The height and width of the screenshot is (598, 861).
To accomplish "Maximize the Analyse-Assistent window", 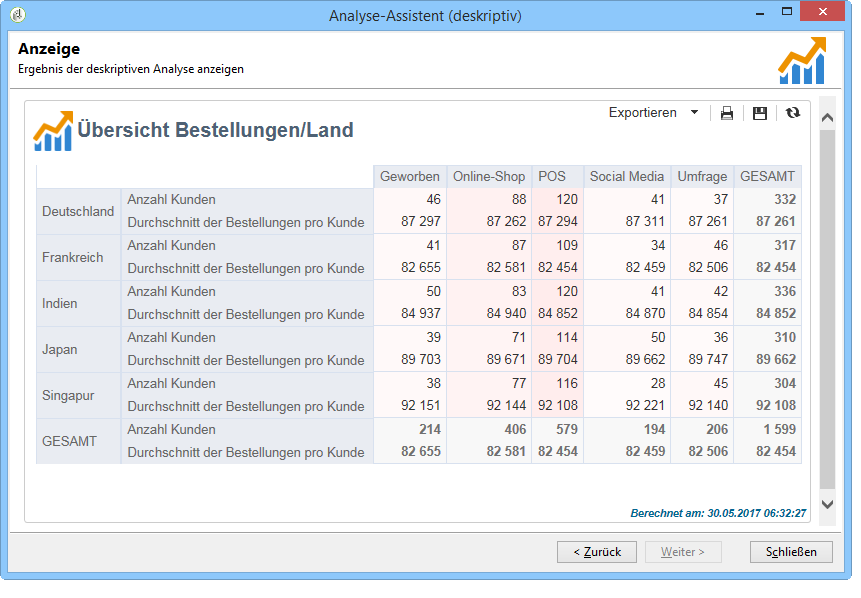I will click(787, 12).
